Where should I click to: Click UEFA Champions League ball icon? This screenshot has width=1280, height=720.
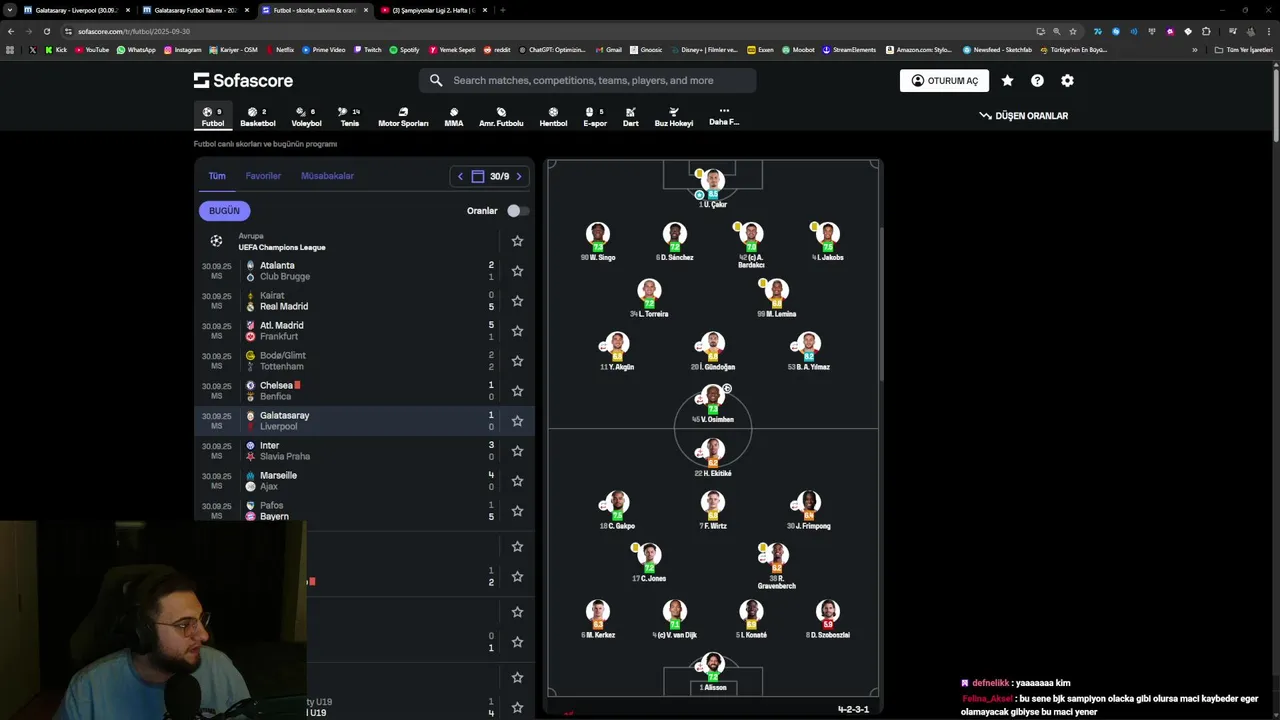[x=216, y=241]
